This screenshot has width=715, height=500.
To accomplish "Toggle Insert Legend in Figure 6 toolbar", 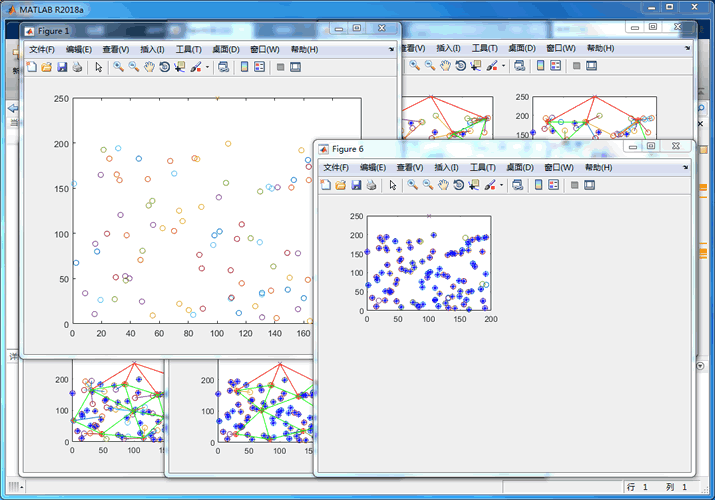I will (x=555, y=185).
